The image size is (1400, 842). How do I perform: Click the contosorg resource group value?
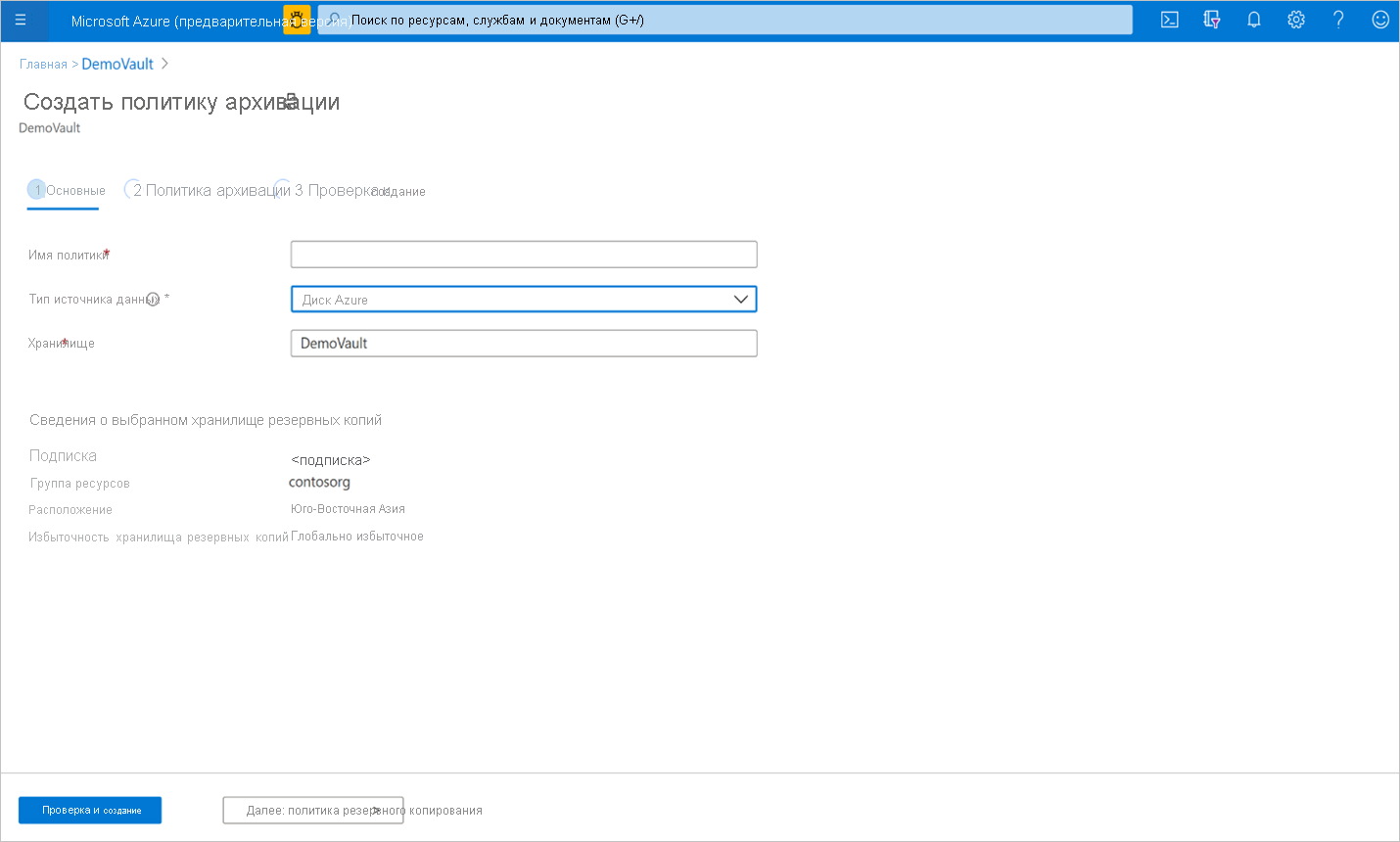pos(319,483)
